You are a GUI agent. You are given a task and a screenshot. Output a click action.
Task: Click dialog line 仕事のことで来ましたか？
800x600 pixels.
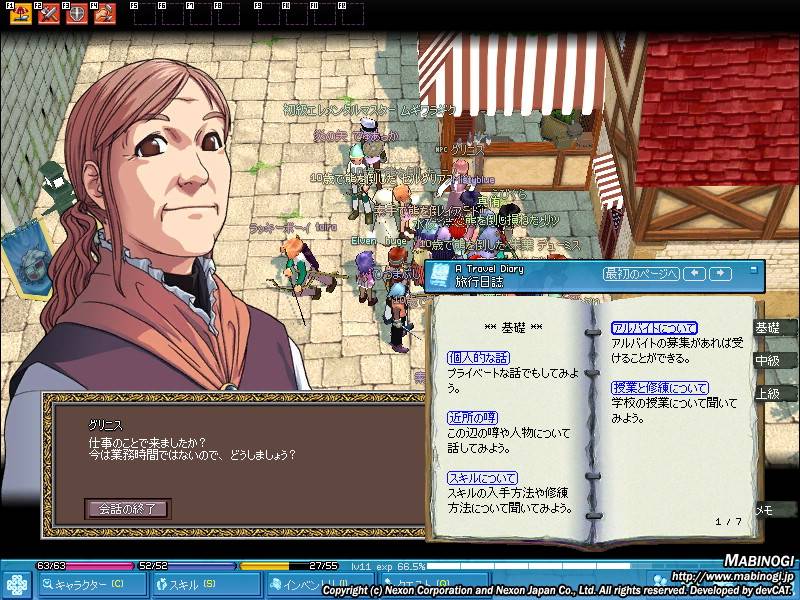147,442
